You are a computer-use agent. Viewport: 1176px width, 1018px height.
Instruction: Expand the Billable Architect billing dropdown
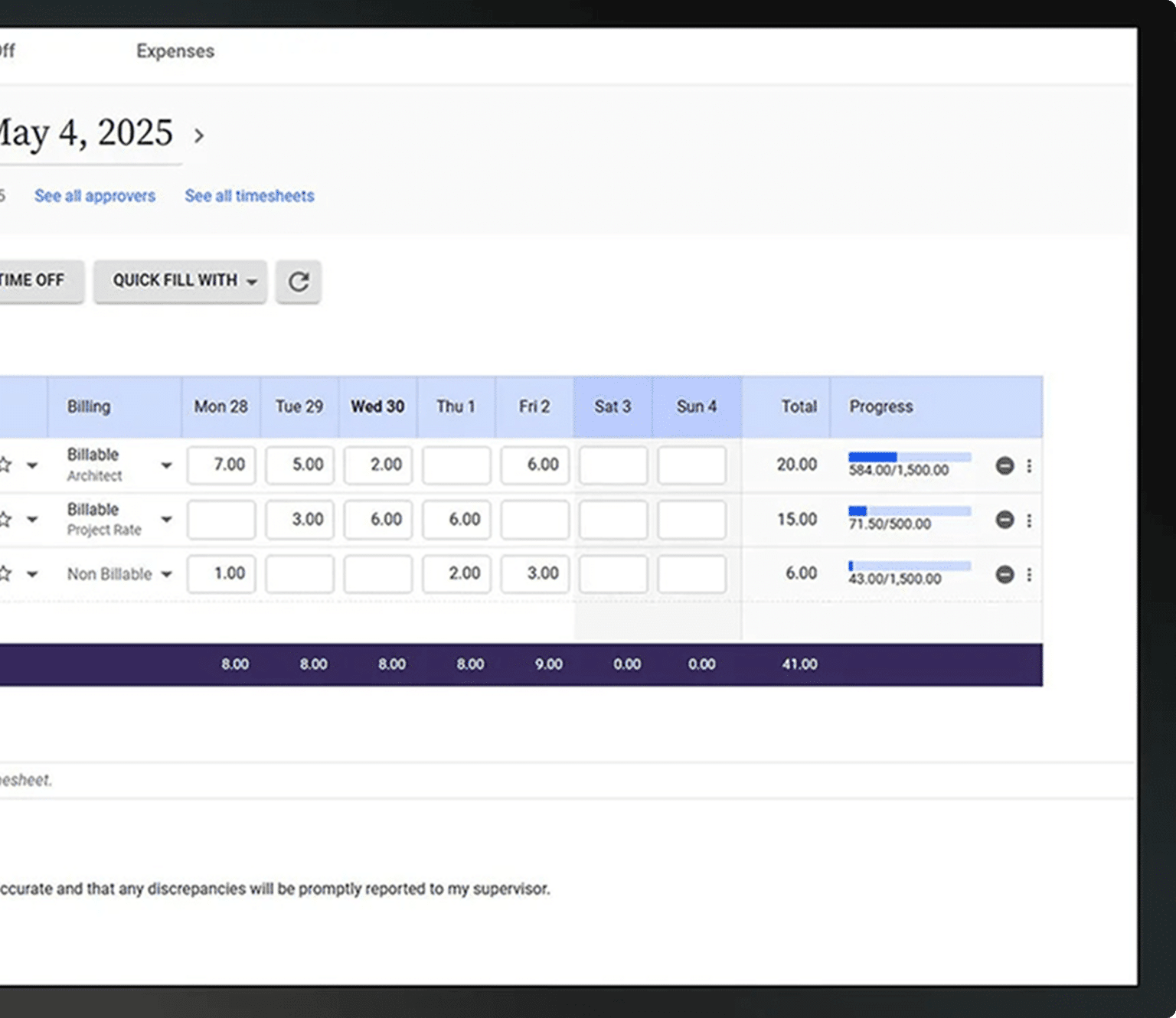point(166,465)
